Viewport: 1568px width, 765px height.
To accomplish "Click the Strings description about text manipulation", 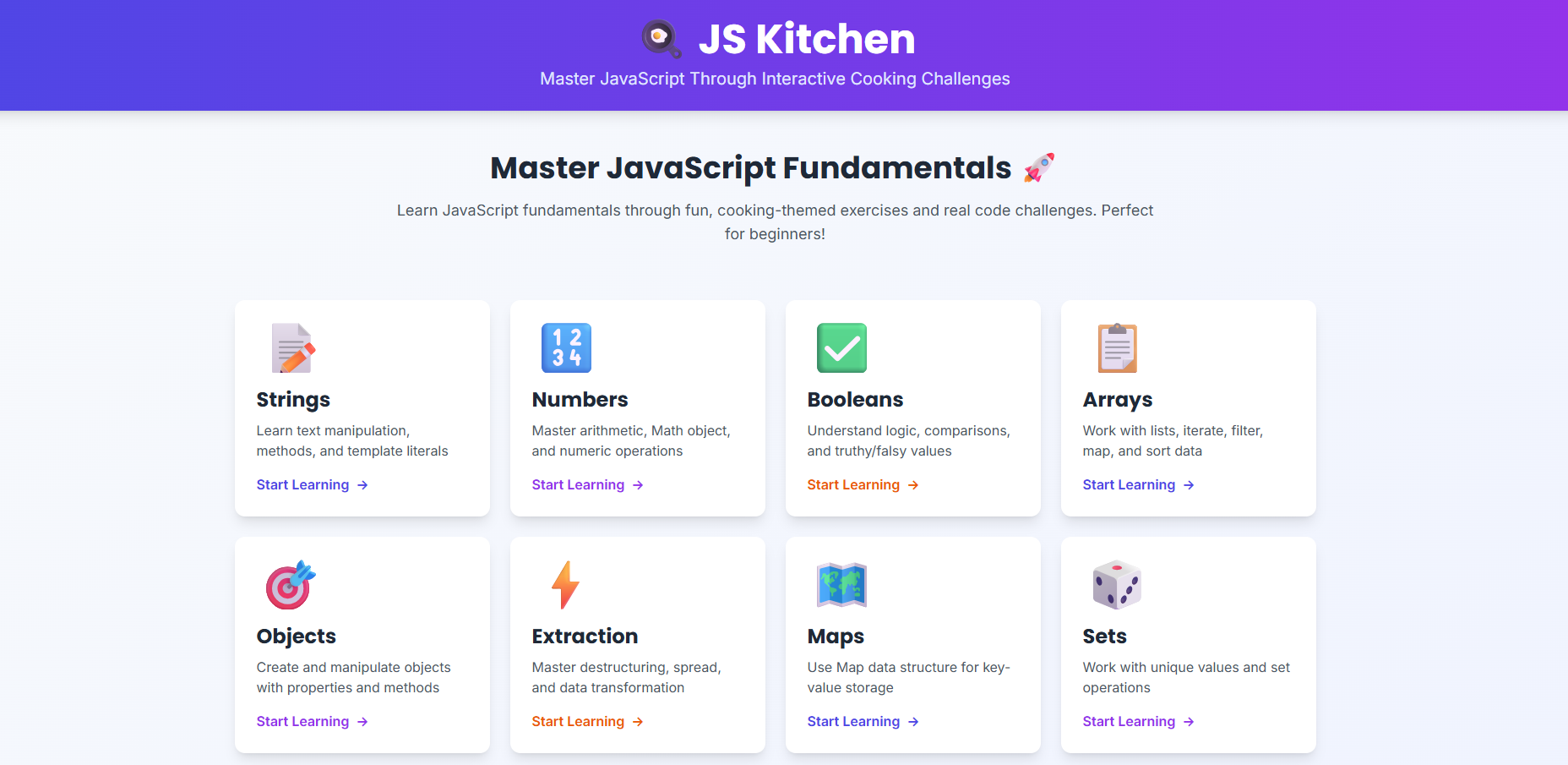I will pyautogui.click(x=352, y=441).
